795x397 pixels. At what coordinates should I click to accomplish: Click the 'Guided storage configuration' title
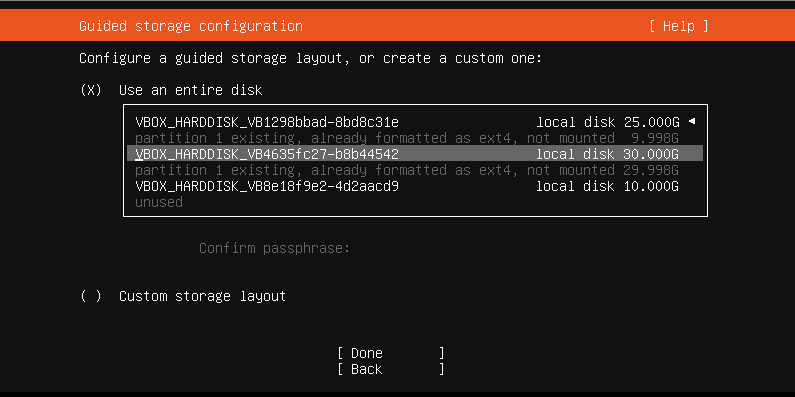click(x=191, y=26)
